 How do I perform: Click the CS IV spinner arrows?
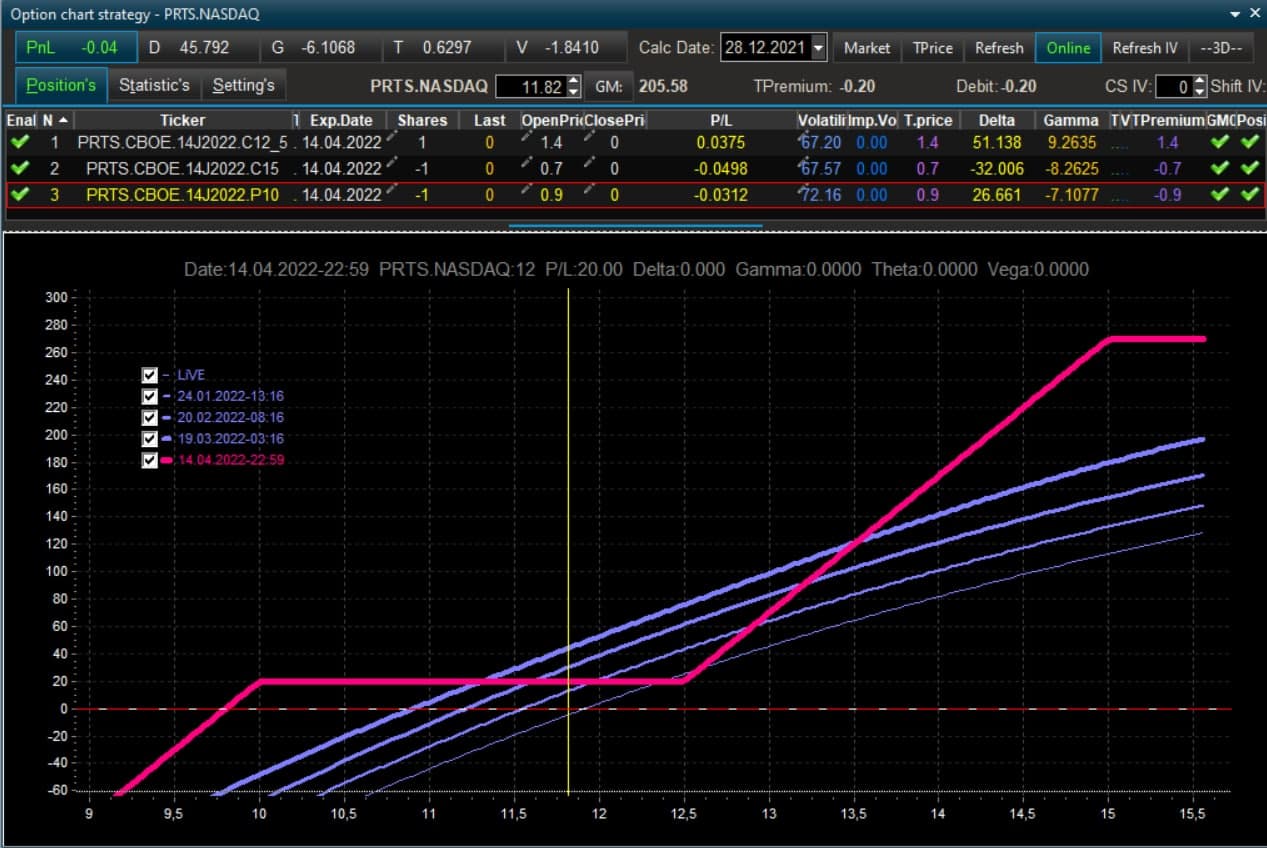[x=1199, y=86]
